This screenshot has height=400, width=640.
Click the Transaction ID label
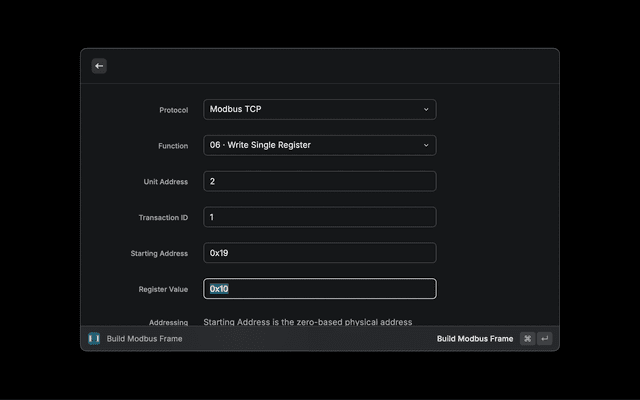pos(163,218)
